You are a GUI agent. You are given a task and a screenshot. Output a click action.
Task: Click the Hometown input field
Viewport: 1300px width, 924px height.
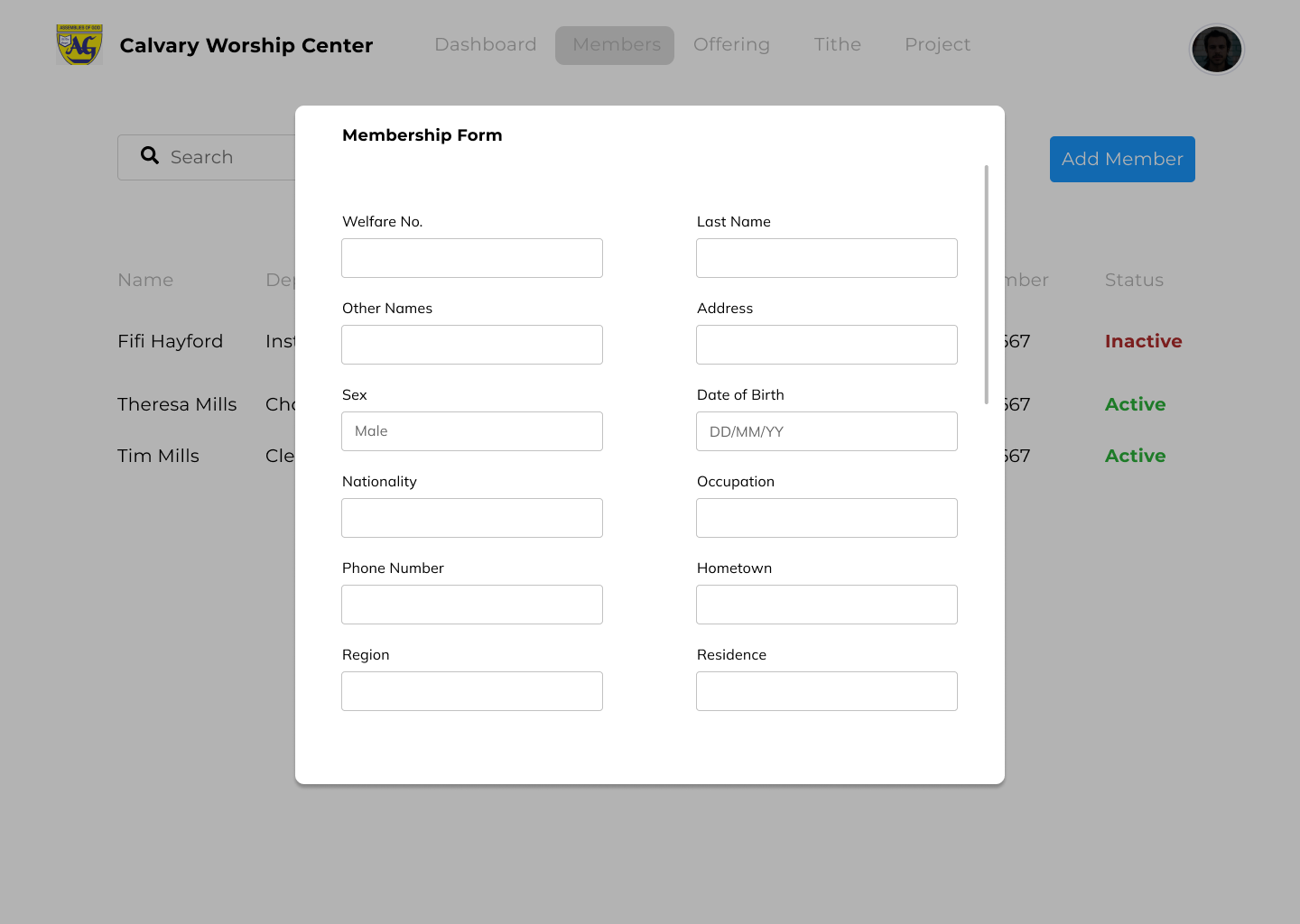coord(826,605)
